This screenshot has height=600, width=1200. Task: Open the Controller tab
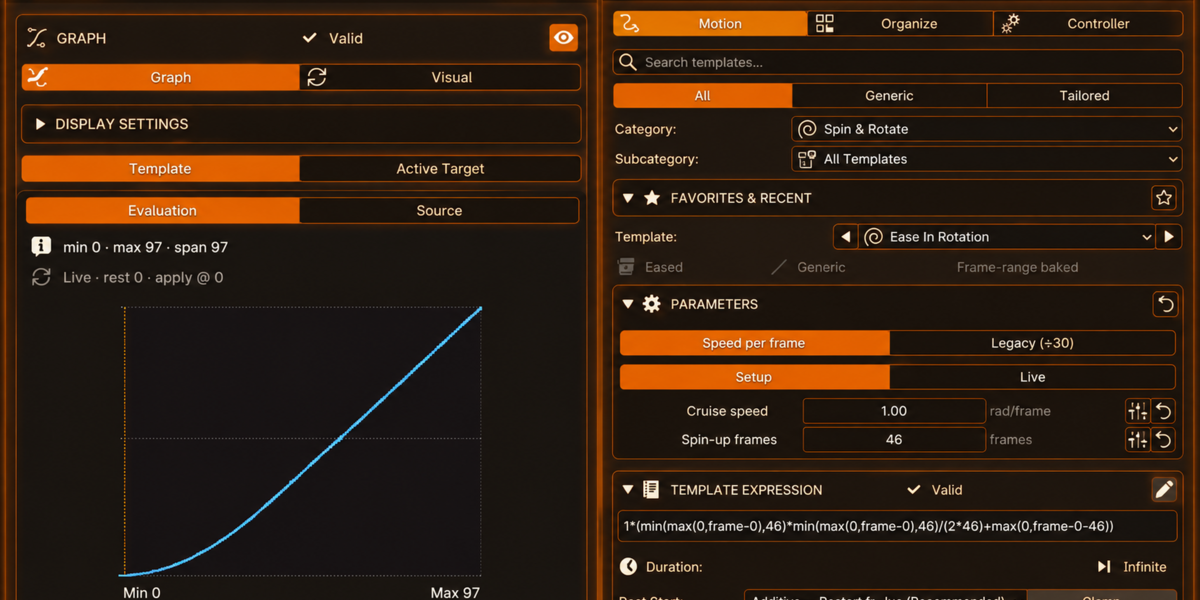coord(1088,24)
